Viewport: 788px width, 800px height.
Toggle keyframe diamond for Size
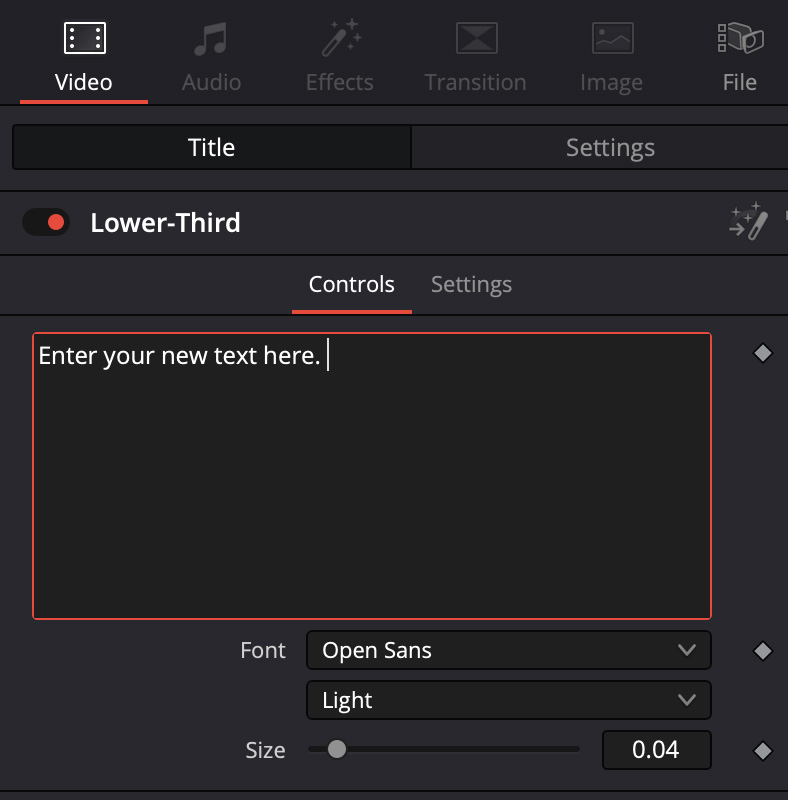coord(763,751)
